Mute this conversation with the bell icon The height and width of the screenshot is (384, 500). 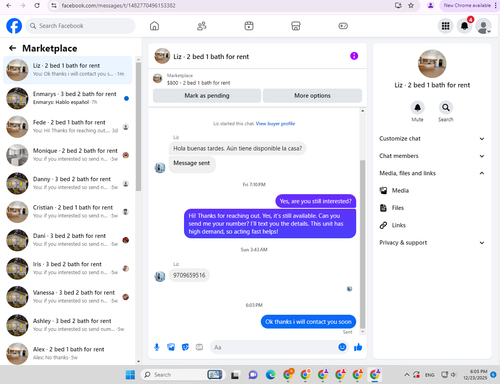coord(417,108)
